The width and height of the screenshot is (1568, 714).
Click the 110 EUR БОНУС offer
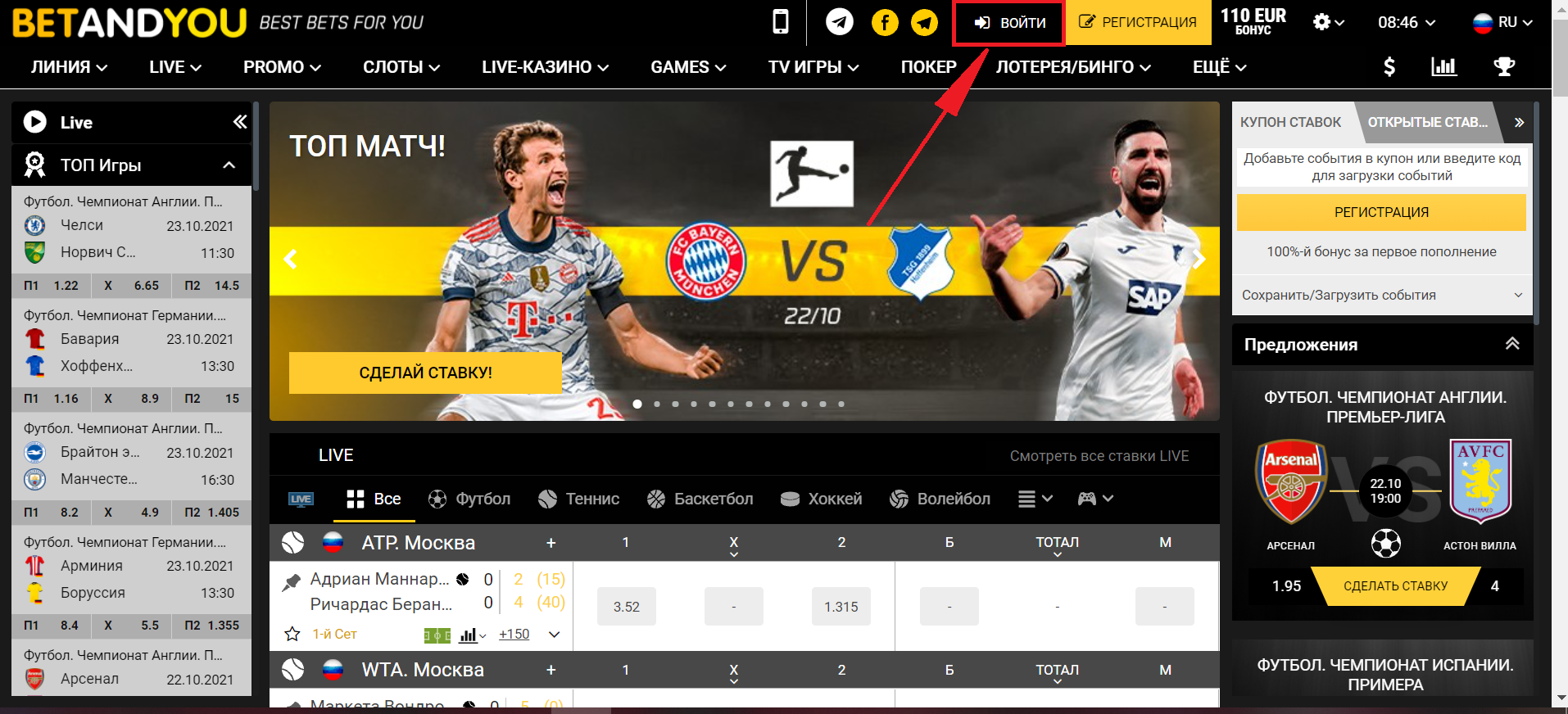1253,21
